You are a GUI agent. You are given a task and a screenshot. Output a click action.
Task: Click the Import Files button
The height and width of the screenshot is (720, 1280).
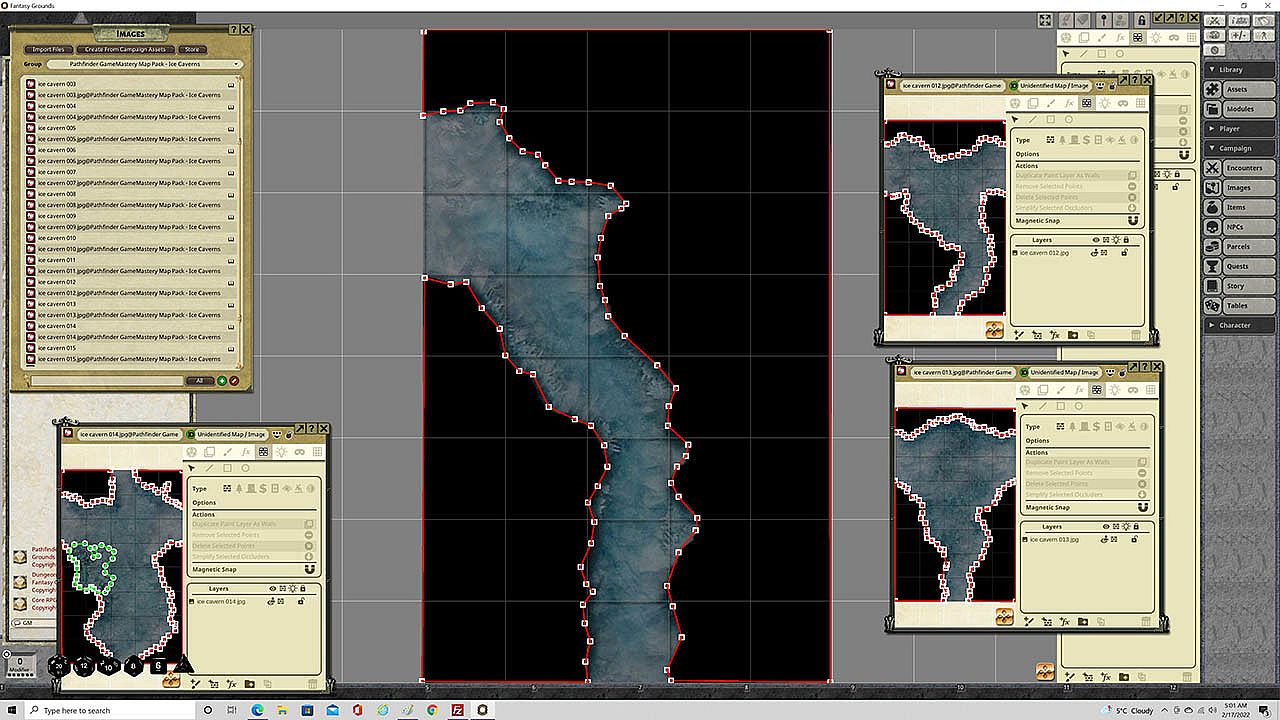[x=48, y=49]
